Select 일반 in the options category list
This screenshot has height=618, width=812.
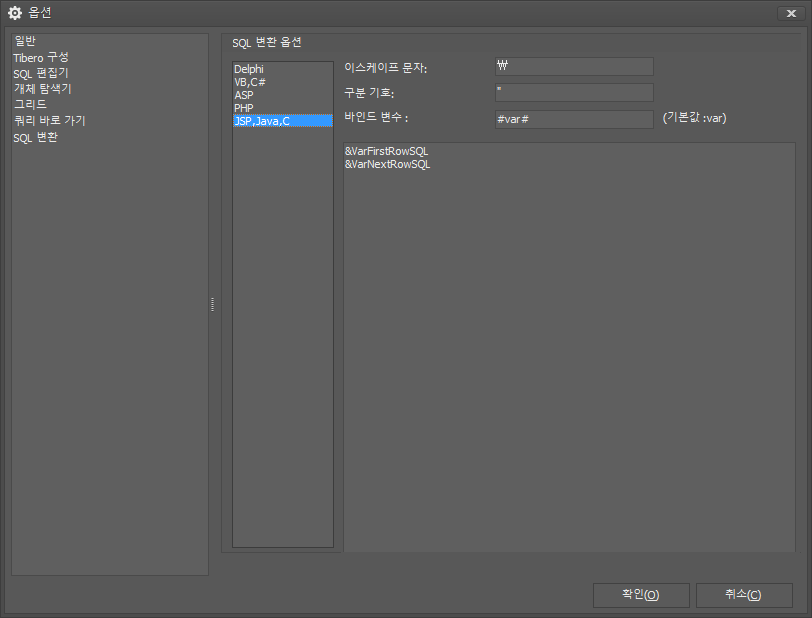[x=25, y=41]
